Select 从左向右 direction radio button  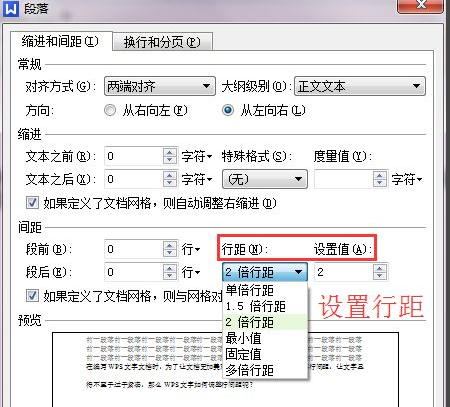(228, 110)
